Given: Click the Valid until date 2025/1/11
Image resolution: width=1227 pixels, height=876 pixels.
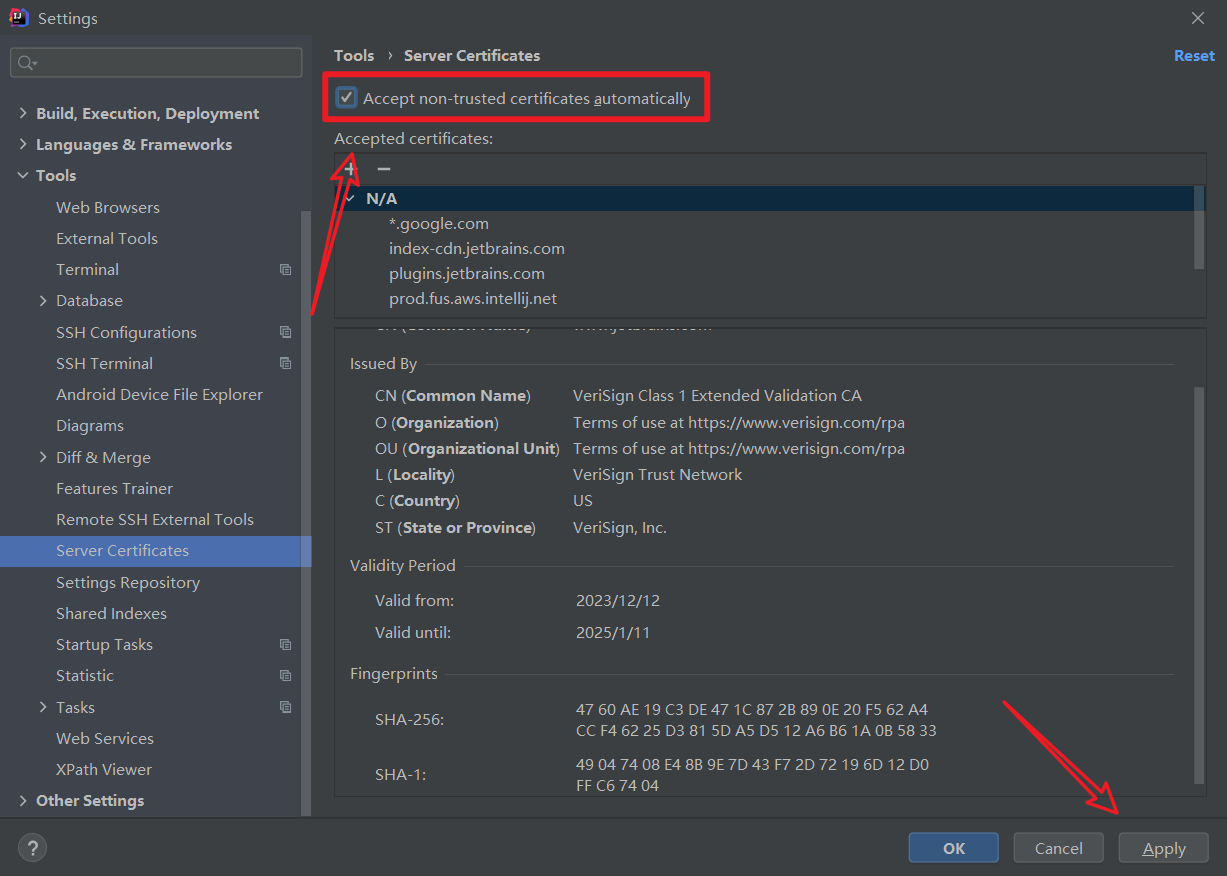Looking at the screenshot, I should pyautogui.click(x=613, y=632).
